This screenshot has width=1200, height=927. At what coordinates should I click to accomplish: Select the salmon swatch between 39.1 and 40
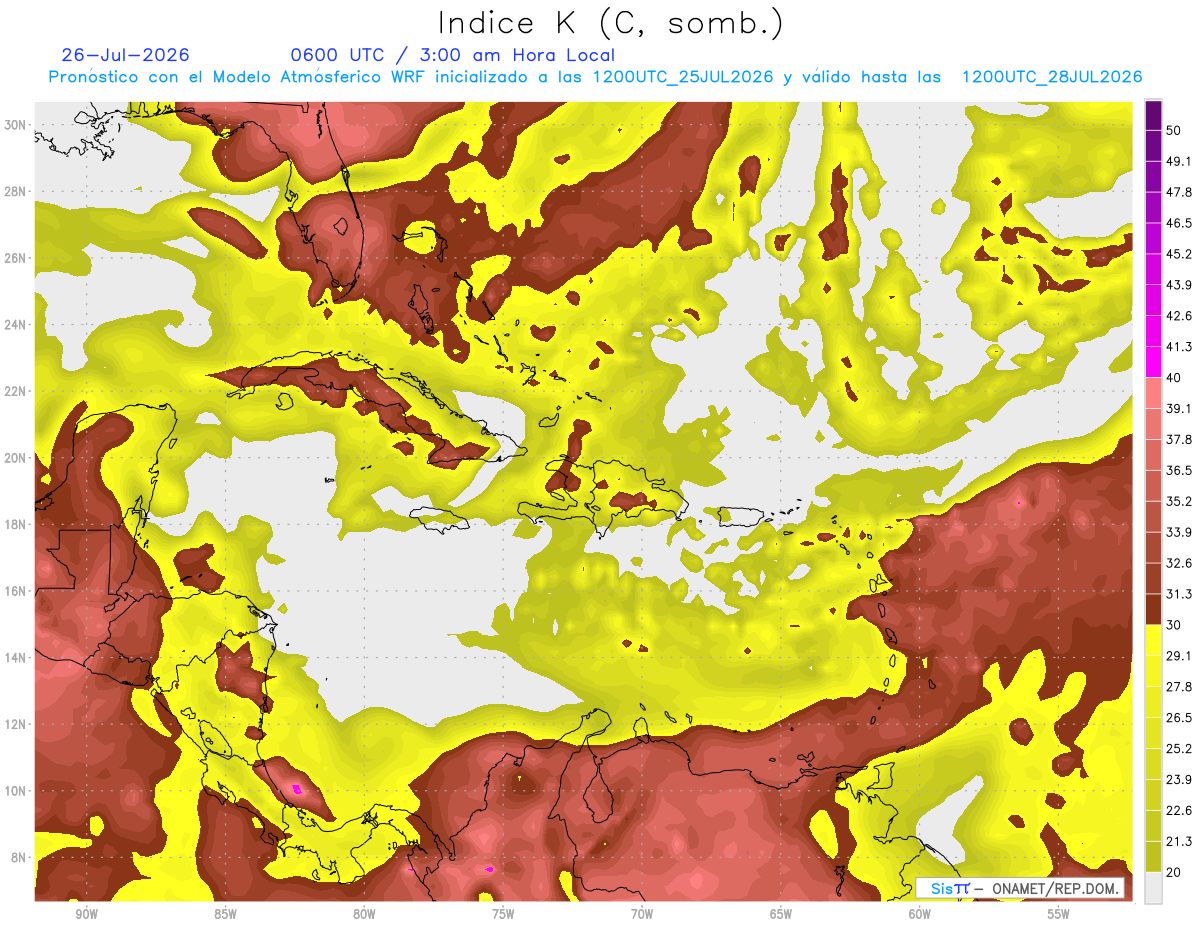click(1154, 393)
